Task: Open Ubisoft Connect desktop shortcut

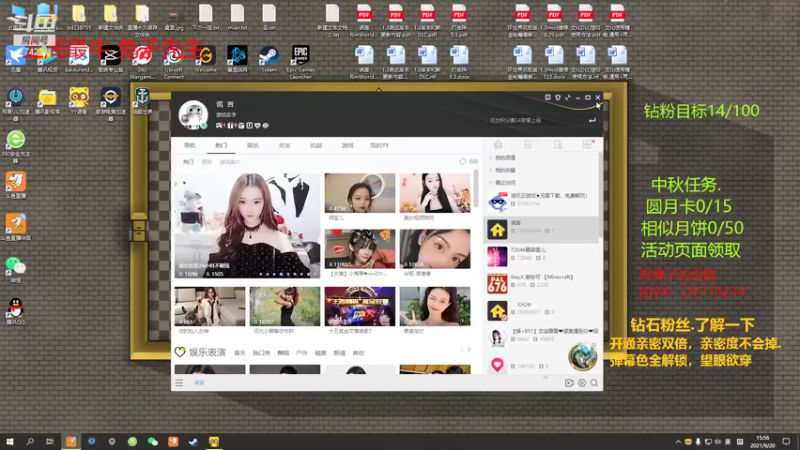Action: [x=173, y=62]
